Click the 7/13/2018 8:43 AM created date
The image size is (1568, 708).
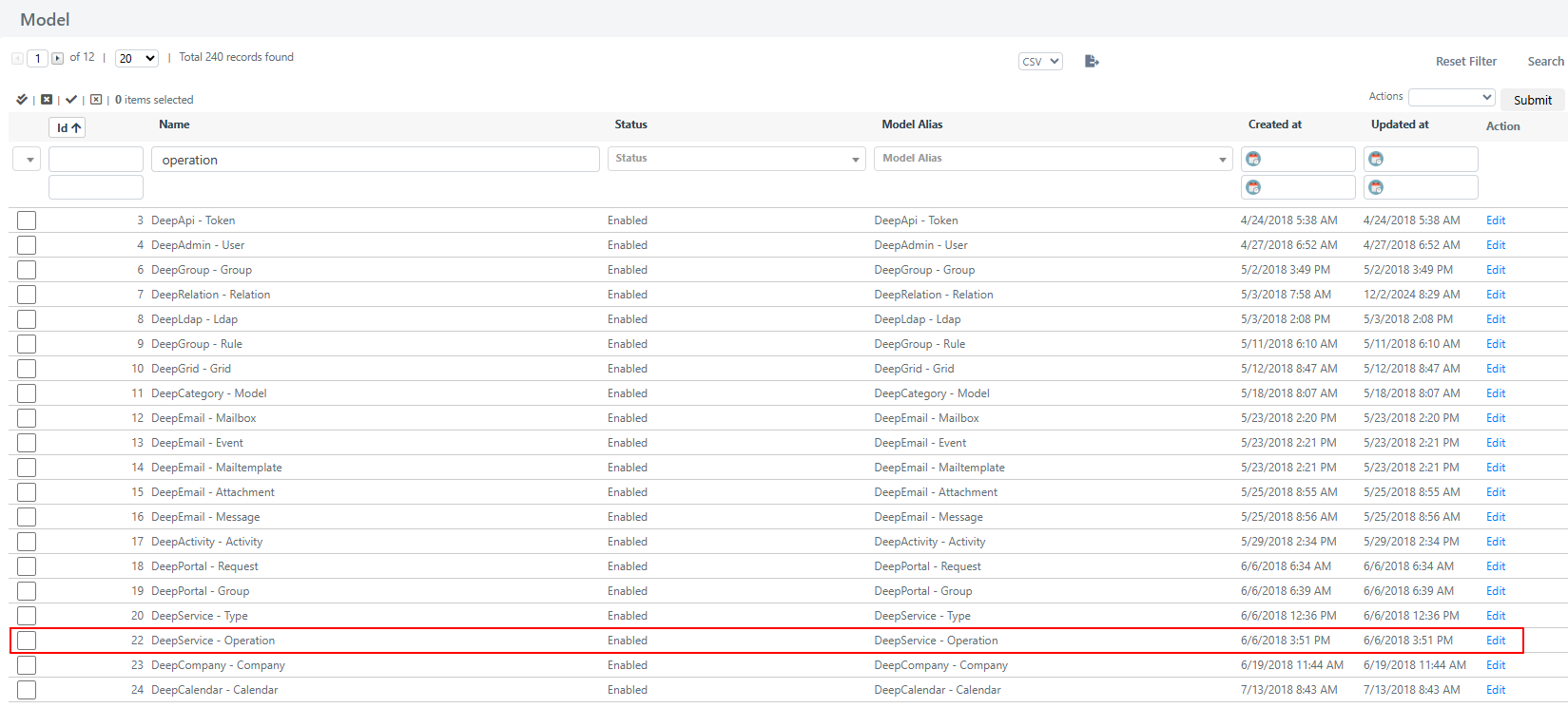[x=1289, y=690]
